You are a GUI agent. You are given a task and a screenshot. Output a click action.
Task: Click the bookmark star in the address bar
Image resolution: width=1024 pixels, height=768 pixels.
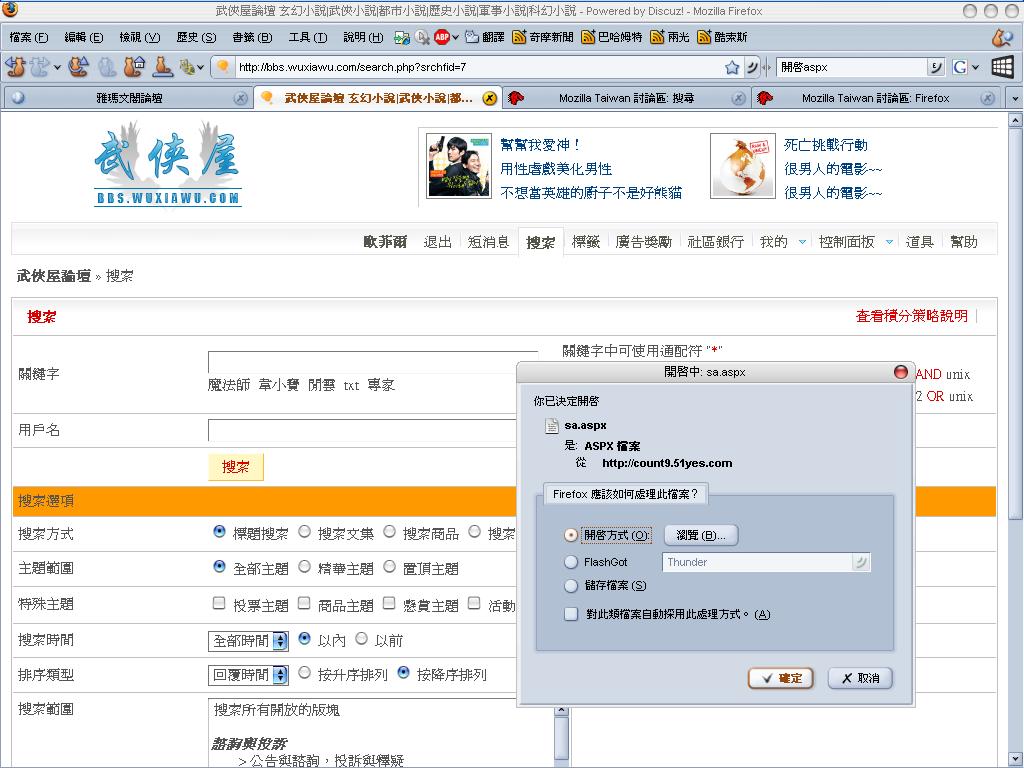pyautogui.click(x=732, y=67)
